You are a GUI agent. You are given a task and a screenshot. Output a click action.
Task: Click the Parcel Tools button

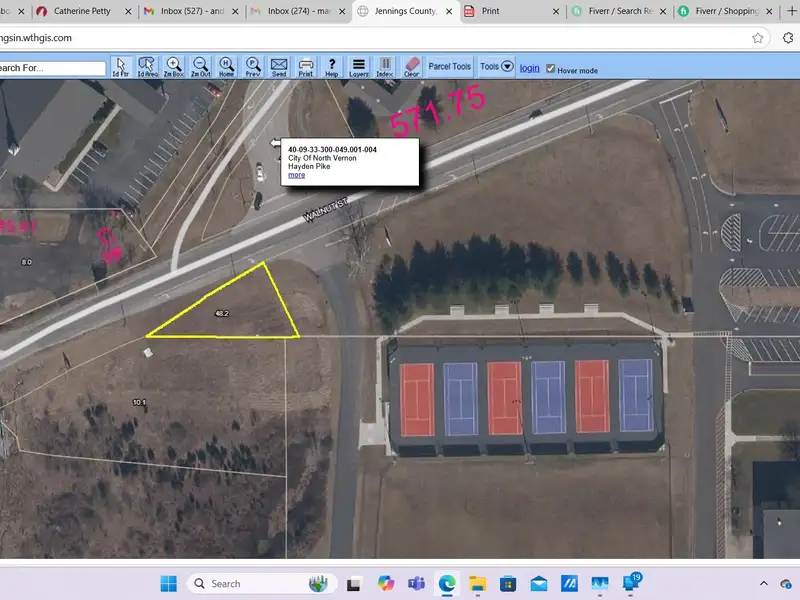pyautogui.click(x=449, y=67)
